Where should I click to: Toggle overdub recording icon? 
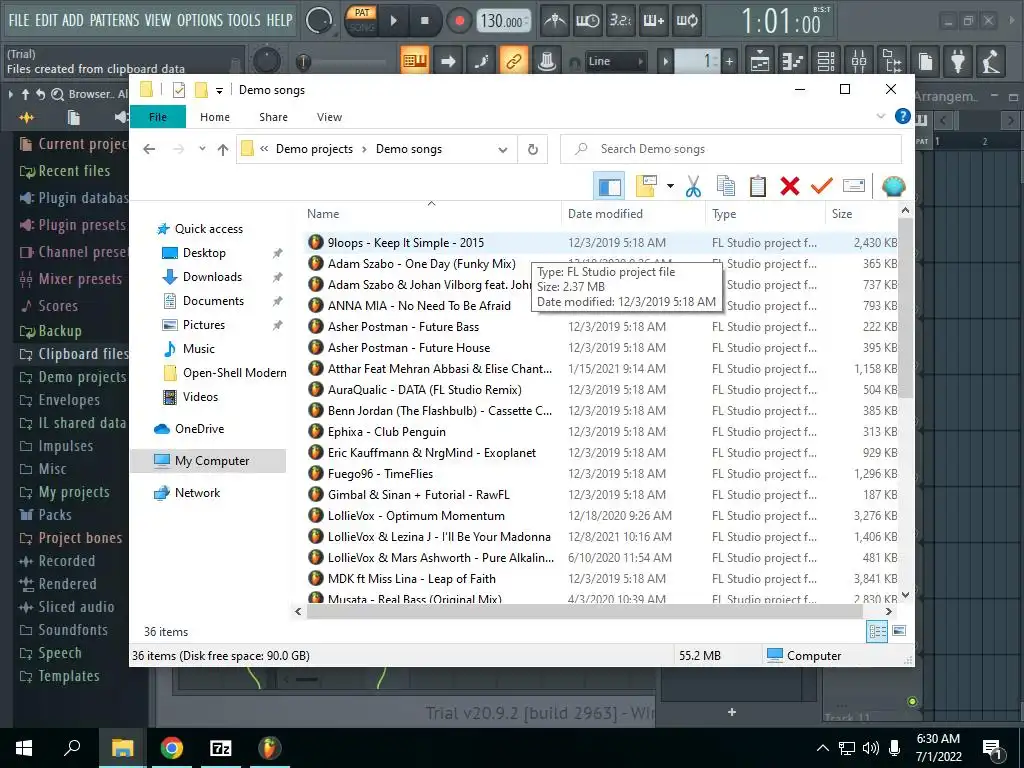click(x=654, y=21)
